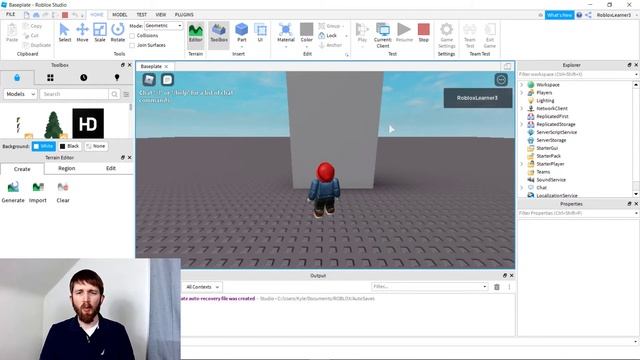640x360 pixels.
Task: Close the Baseplate document tab
Action: pos(166,67)
